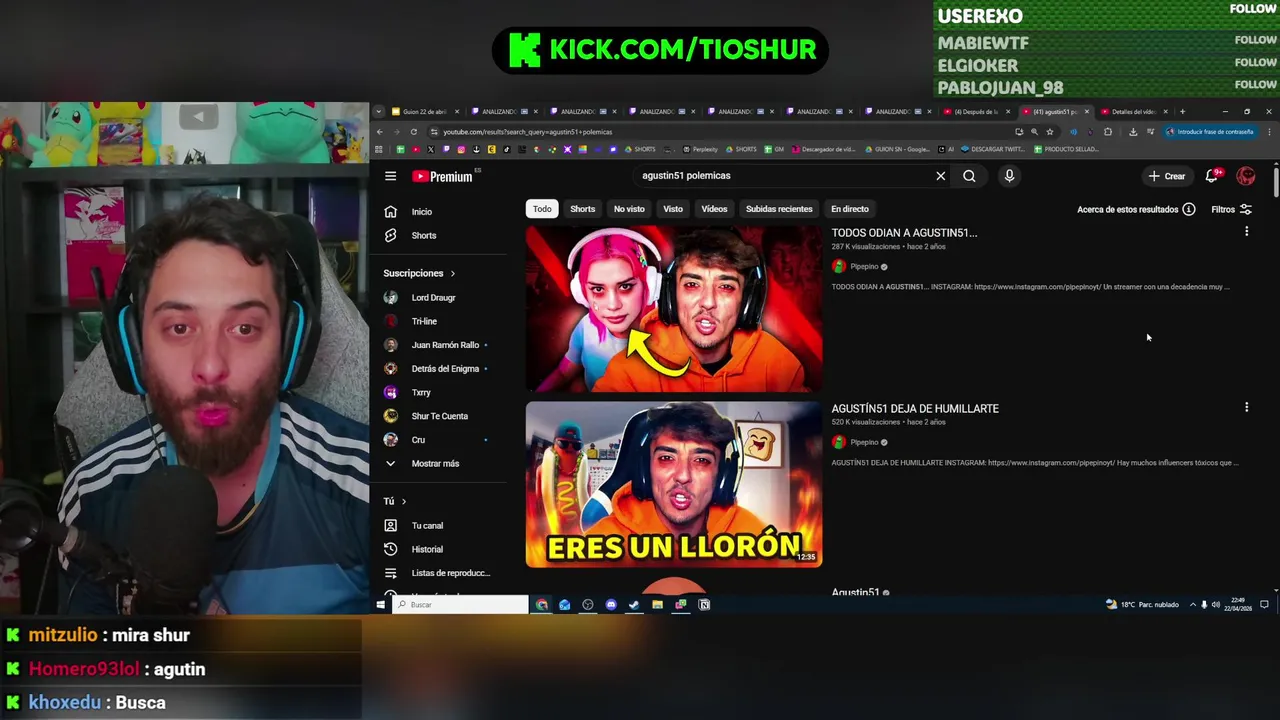Click the YouTube page scrollbar
1280x720 pixels.
[1276, 184]
